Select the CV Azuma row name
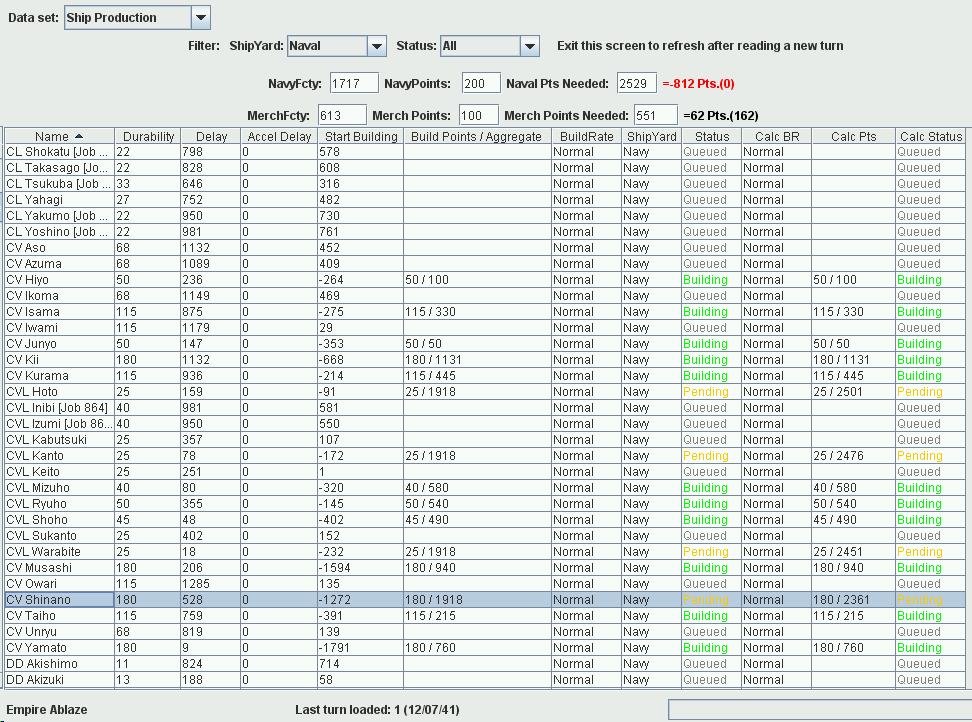Image resolution: width=972 pixels, height=722 pixels. (60, 264)
